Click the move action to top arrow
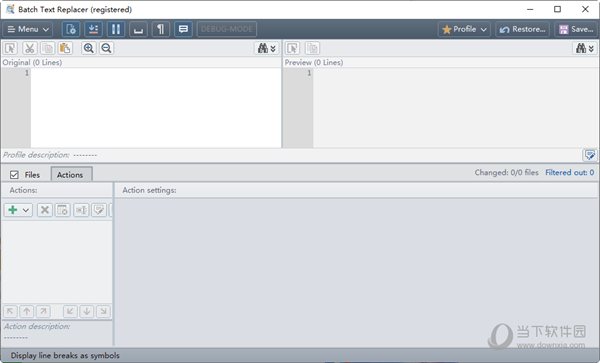Screen dimensions: 600x363 coord(10,311)
